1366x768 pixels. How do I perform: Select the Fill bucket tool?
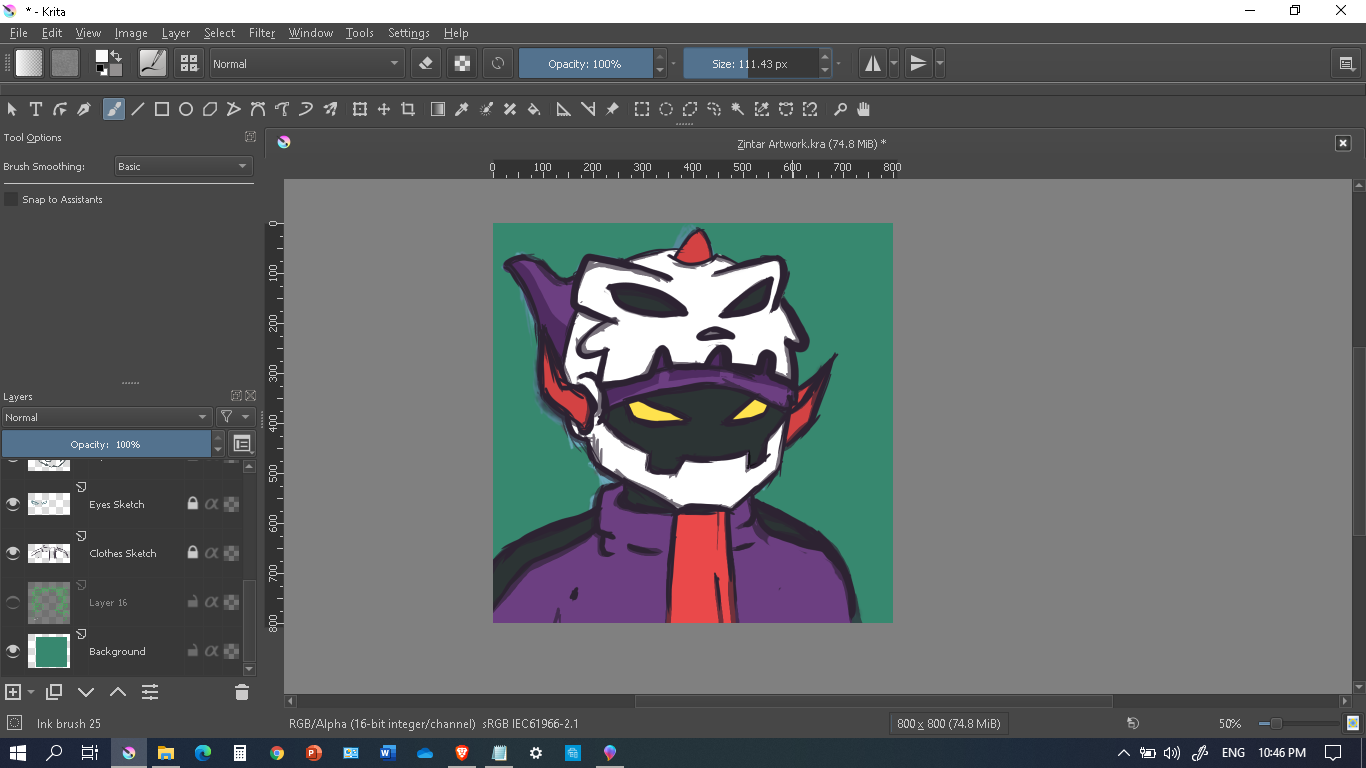point(534,109)
